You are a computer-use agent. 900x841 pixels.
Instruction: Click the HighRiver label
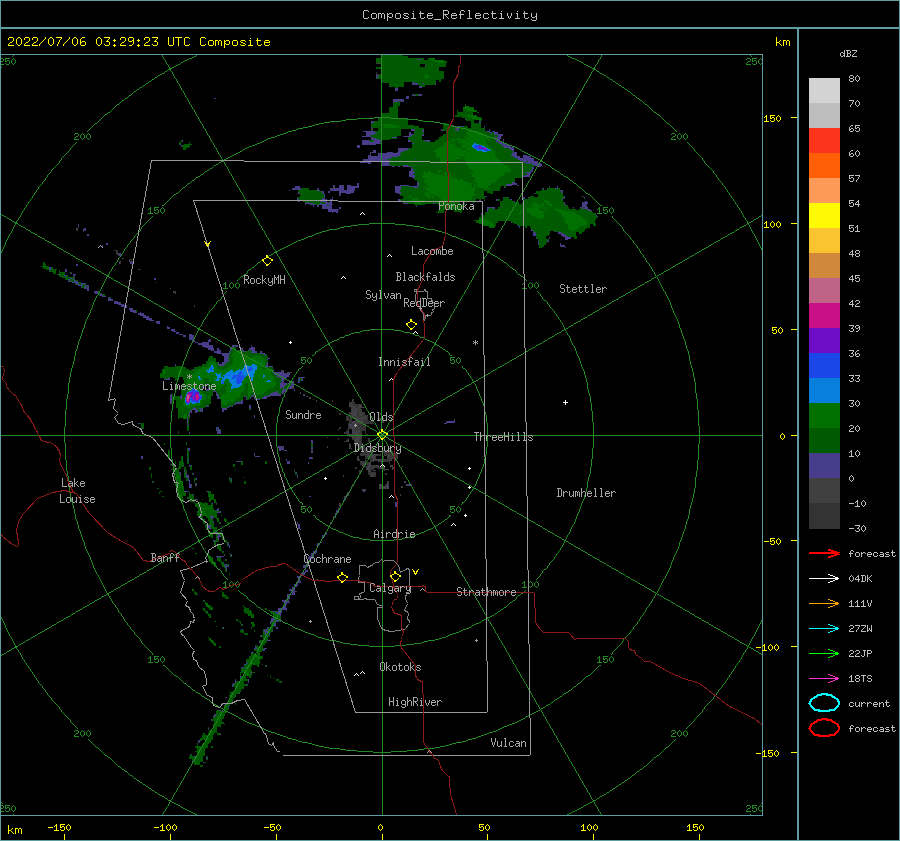pyautogui.click(x=415, y=702)
